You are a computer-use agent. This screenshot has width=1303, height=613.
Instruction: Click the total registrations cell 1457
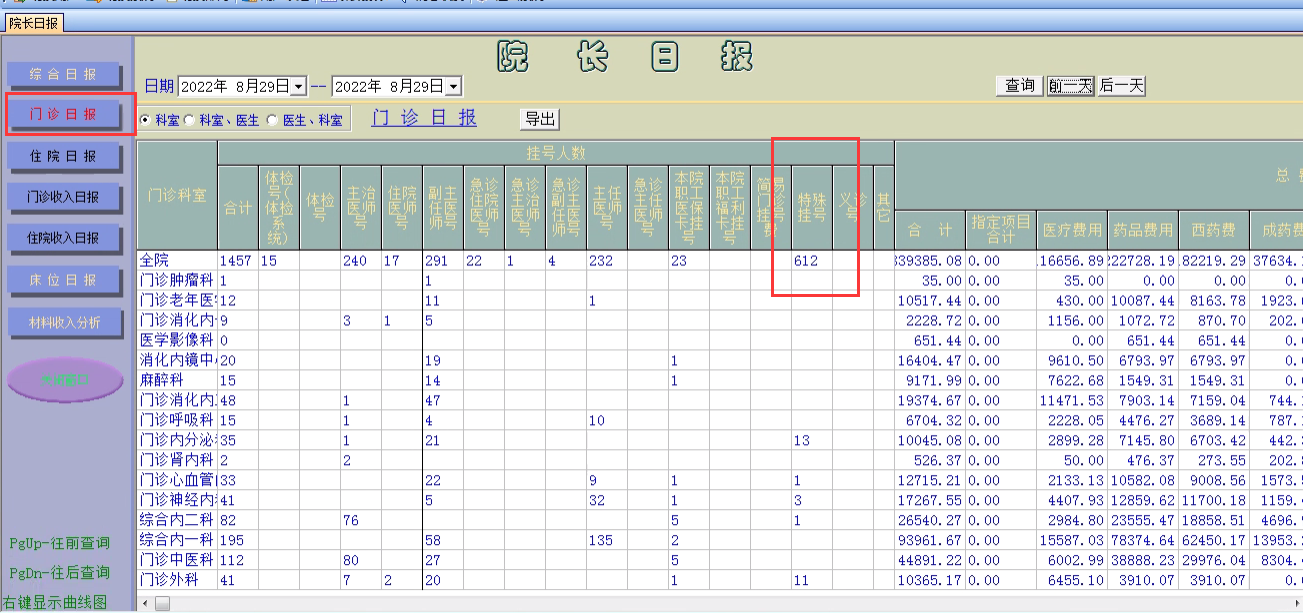click(x=238, y=261)
